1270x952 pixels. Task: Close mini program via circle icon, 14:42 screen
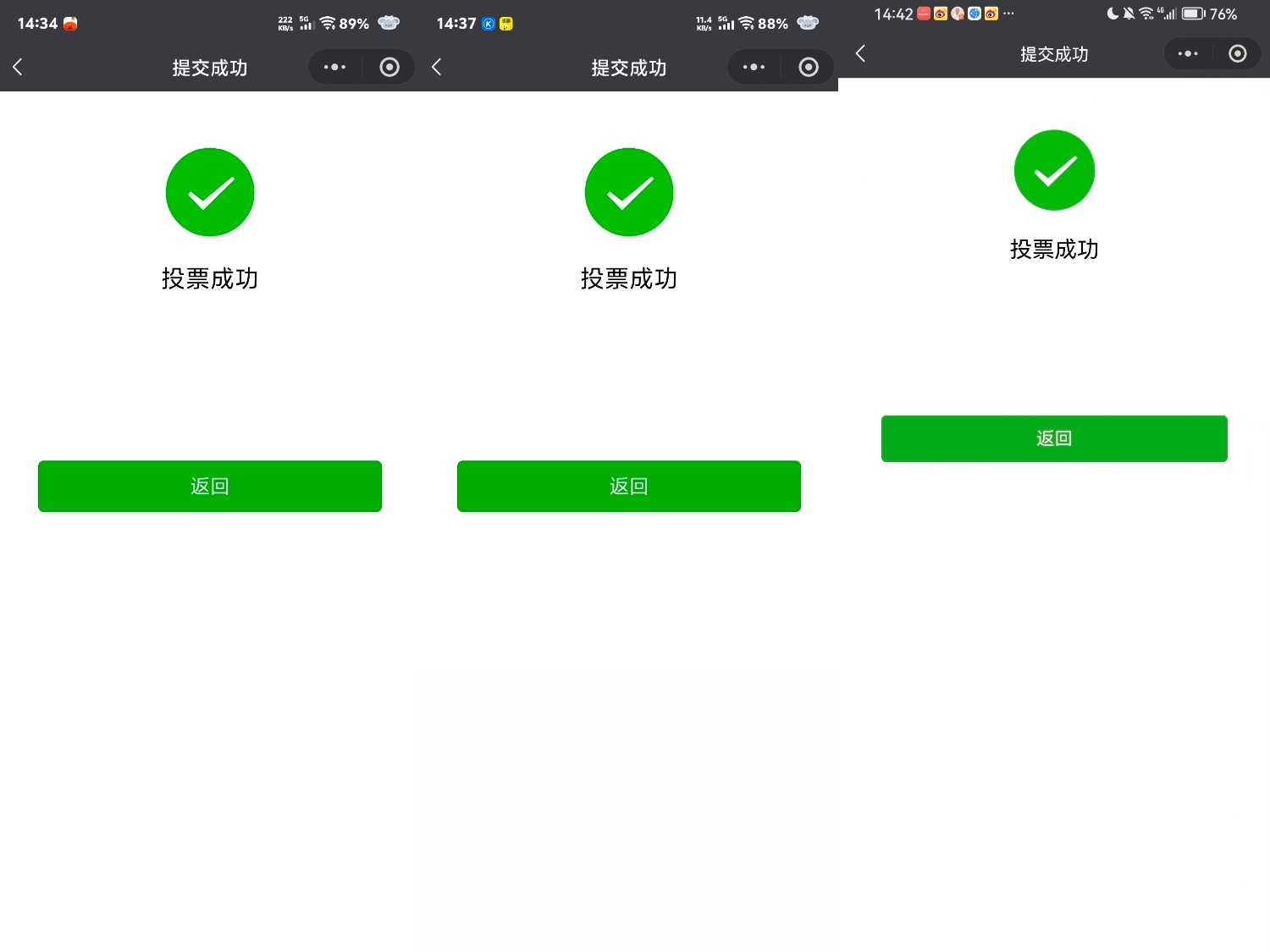pyautogui.click(x=1237, y=53)
